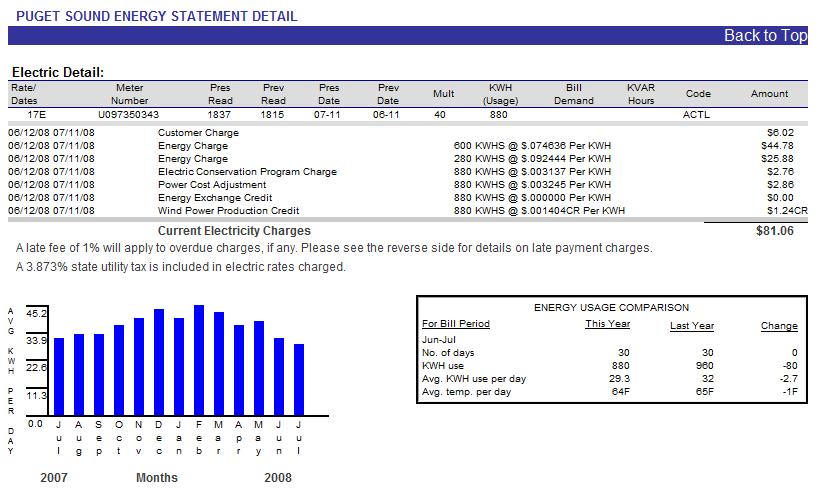This screenshot has height=494, width=822.
Task: Click the Energy Exchange Credit entry
Action: pyautogui.click(x=214, y=198)
